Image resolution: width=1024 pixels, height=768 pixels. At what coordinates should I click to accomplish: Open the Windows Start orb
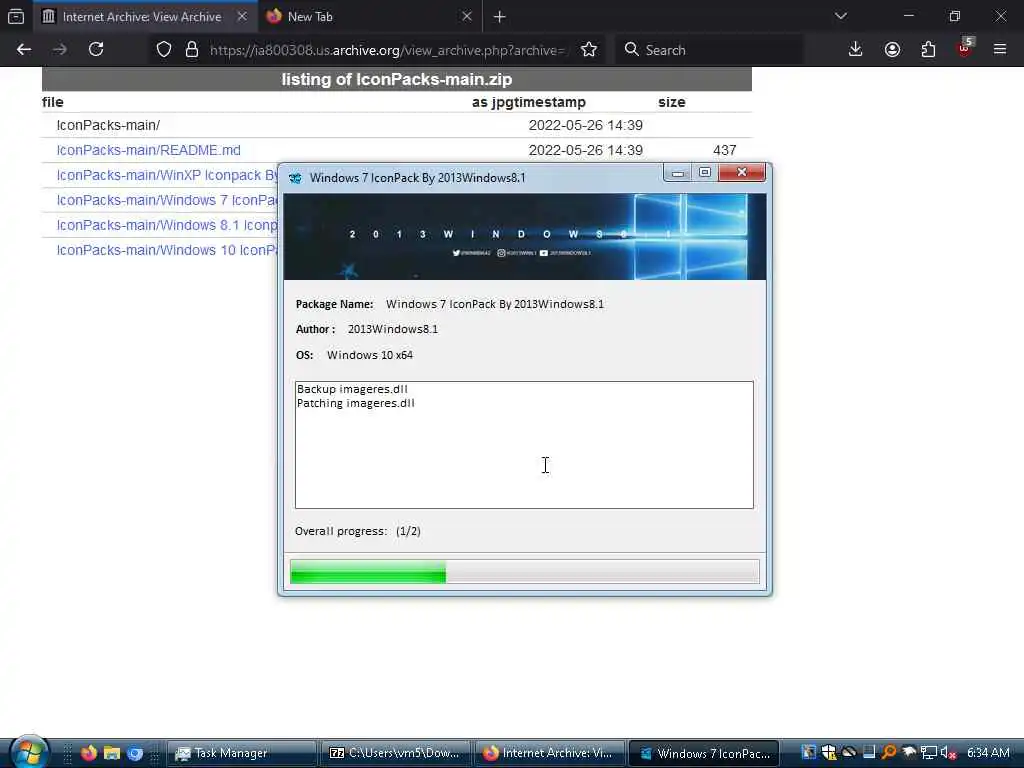point(28,752)
